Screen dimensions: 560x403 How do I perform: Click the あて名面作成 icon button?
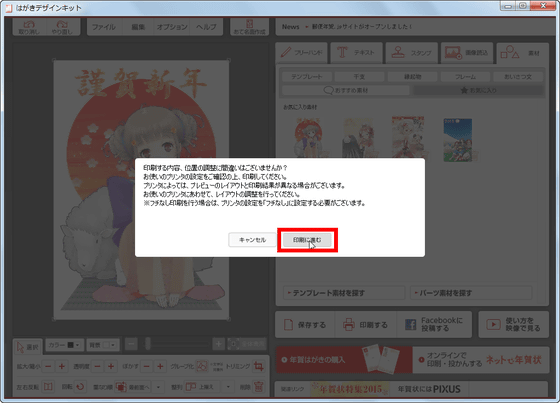point(249,27)
